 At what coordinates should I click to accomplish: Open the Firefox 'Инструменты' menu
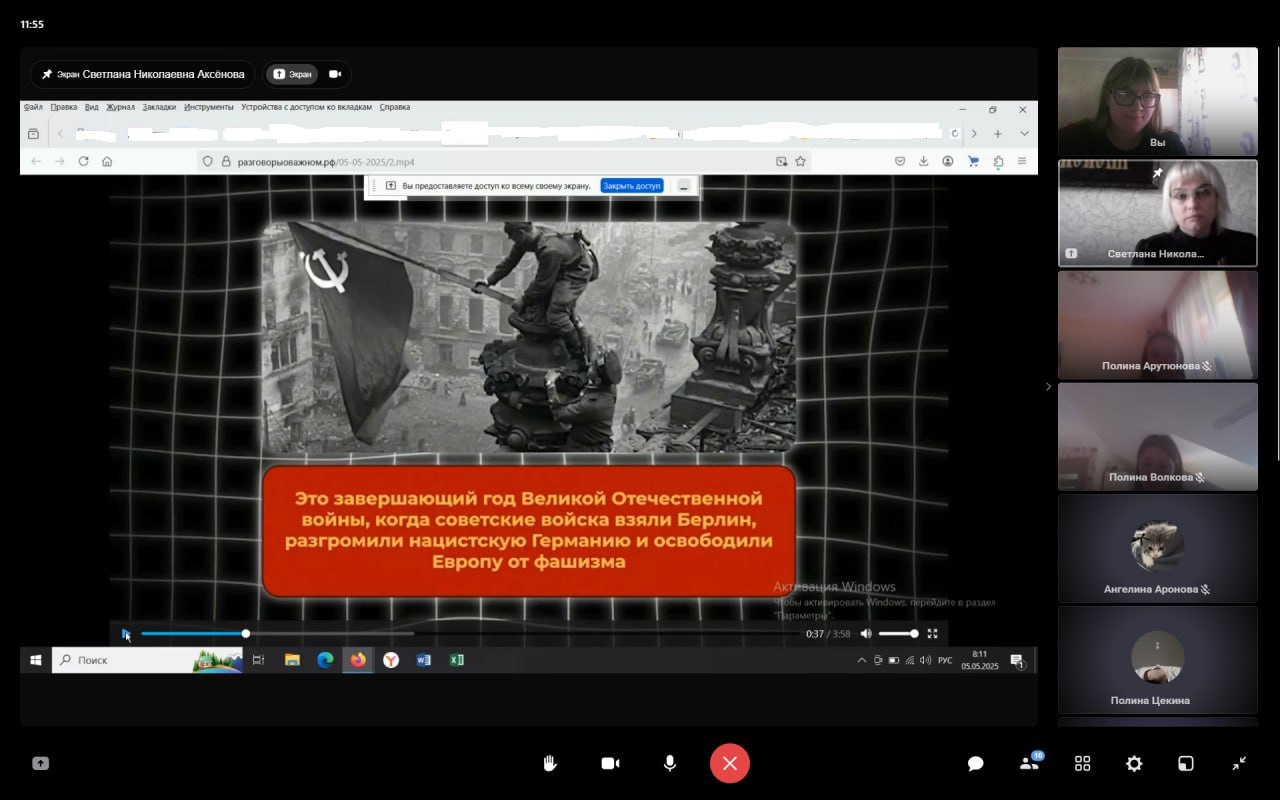[x=208, y=107]
